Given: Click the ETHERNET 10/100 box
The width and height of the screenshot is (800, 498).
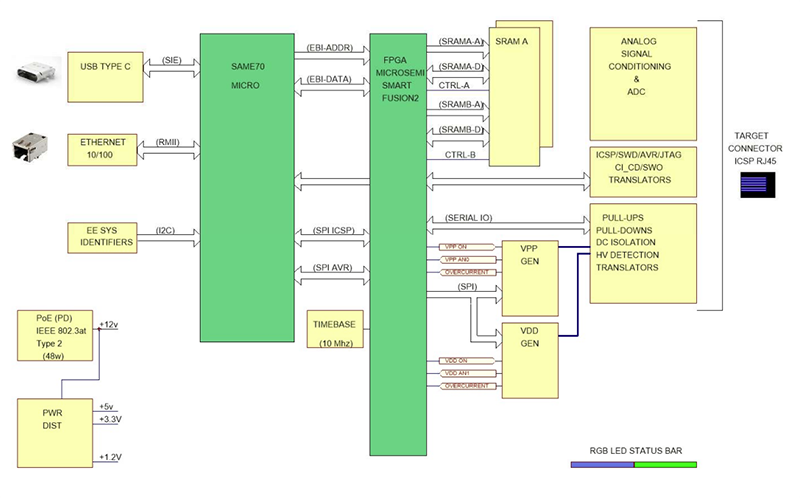Looking at the screenshot, I should (x=105, y=150).
